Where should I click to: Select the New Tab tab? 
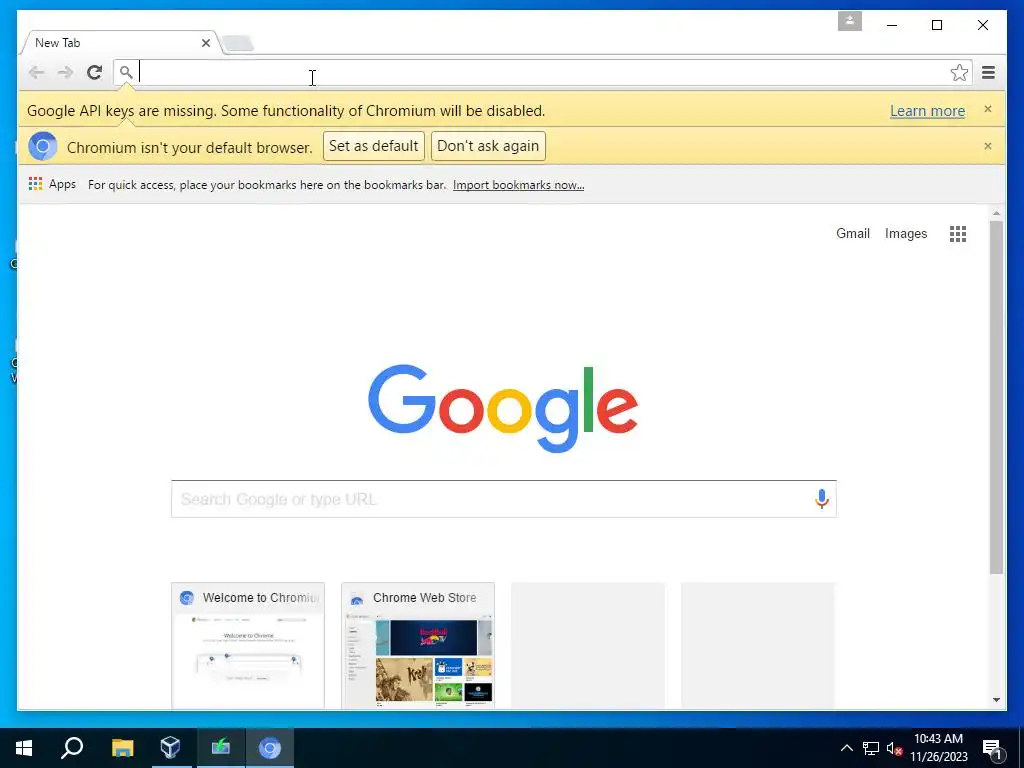[x=118, y=43]
